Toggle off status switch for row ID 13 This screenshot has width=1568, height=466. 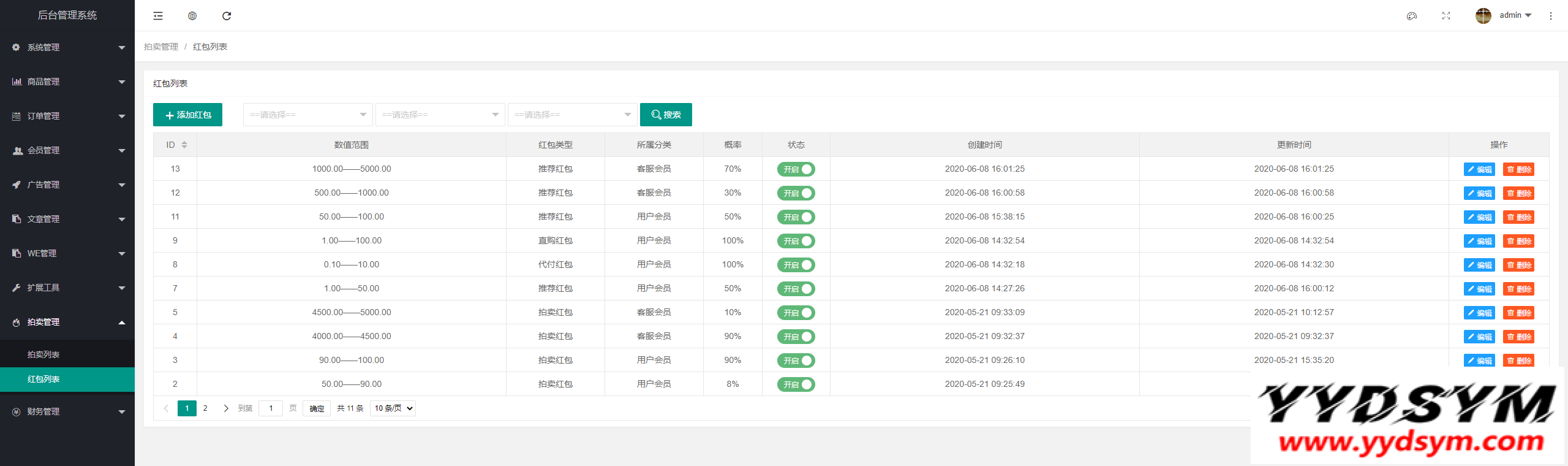pyautogui.click(x=796, y=169)
